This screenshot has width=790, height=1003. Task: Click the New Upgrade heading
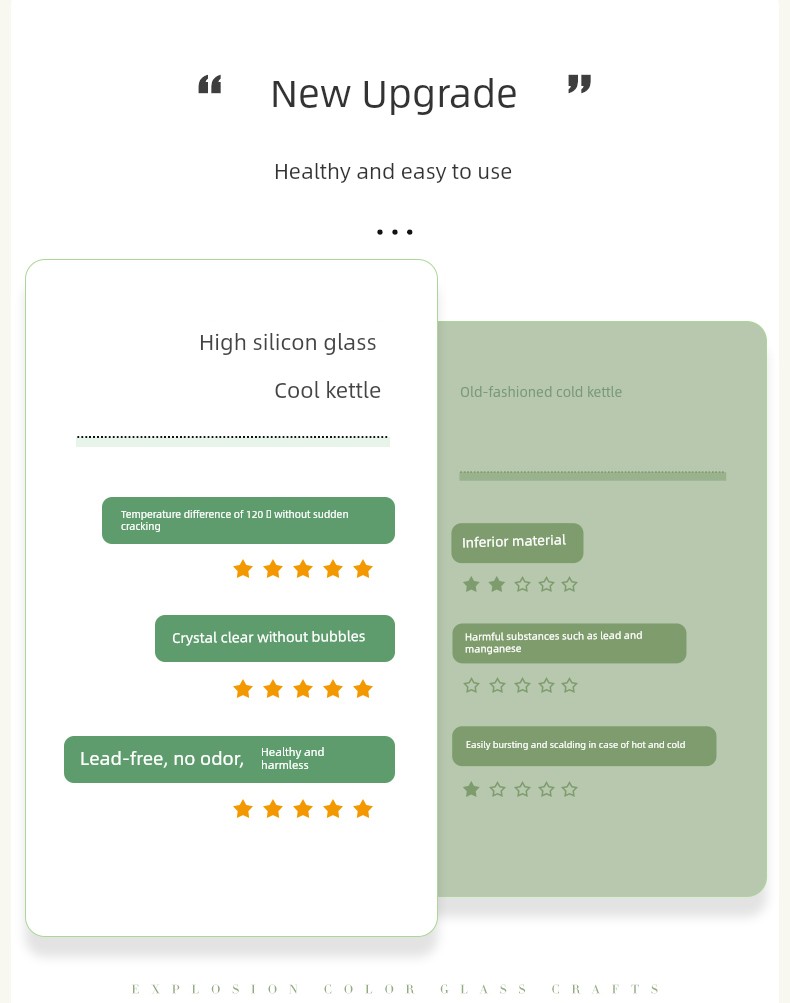click(394, 95)
